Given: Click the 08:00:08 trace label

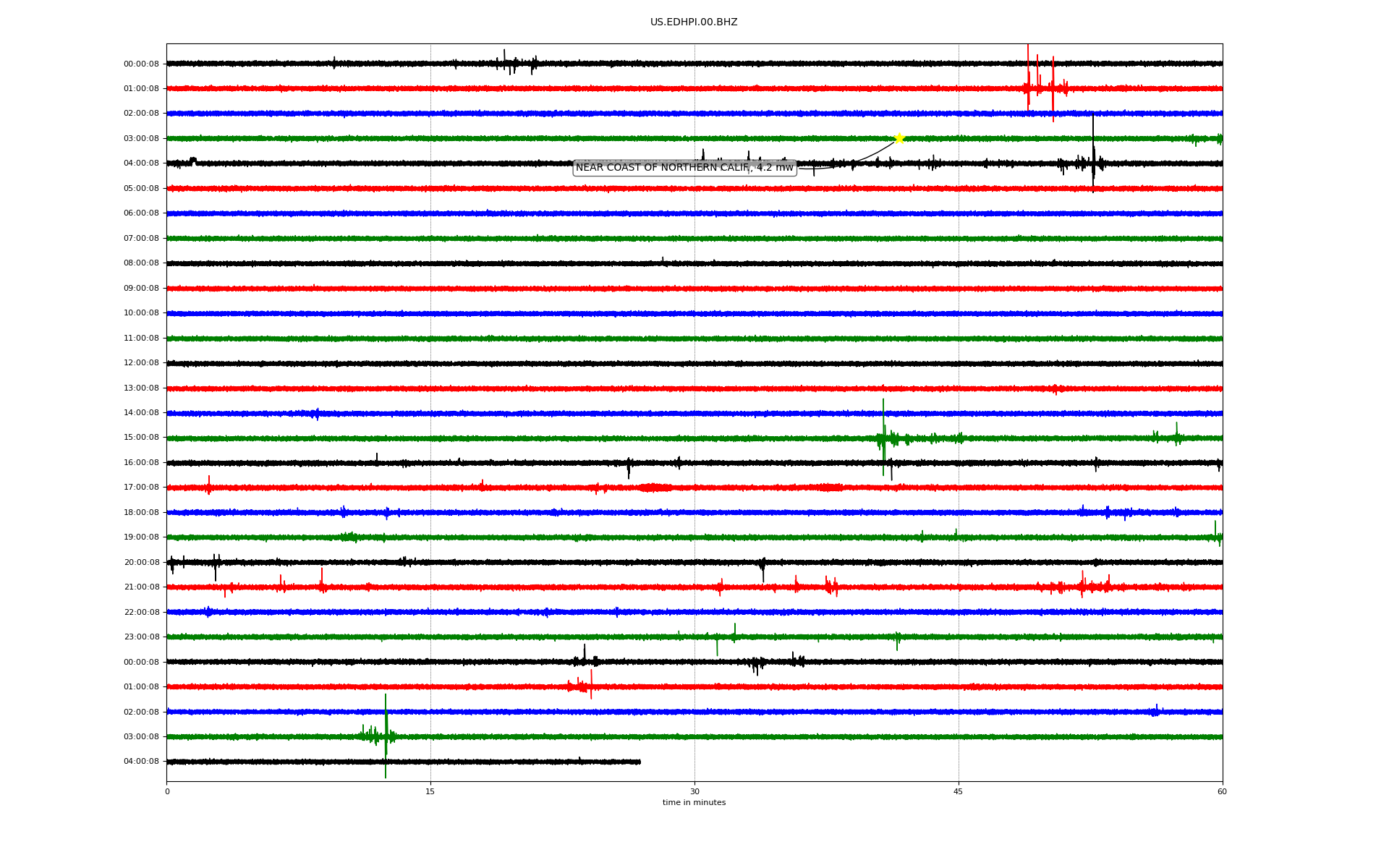Looking at the screenshot, I should (x=141, y=263).
